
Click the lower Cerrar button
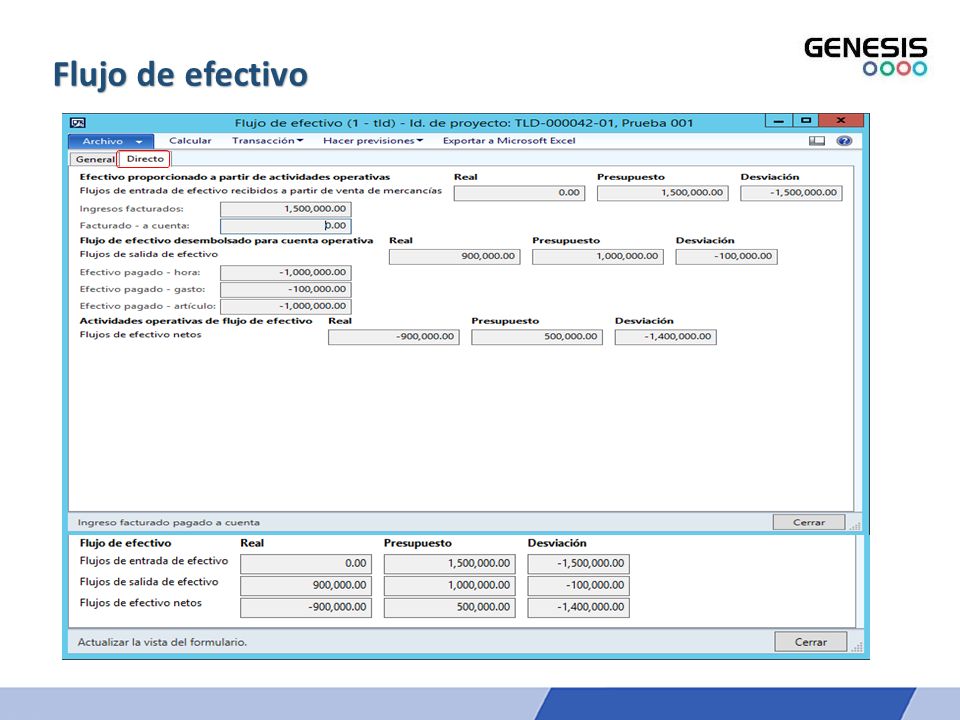[x=811, y=642]
